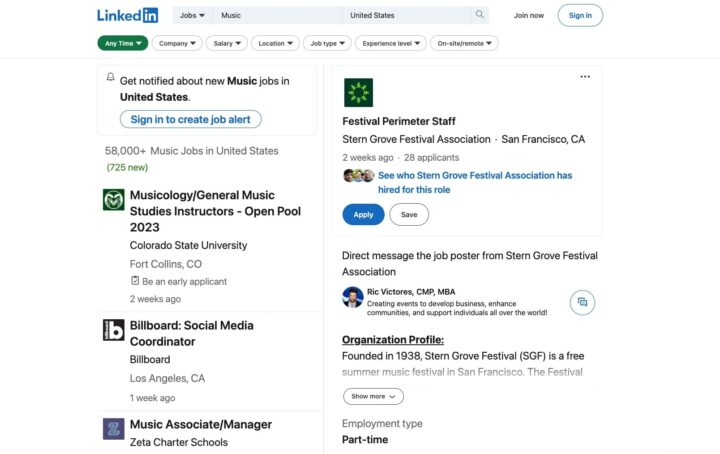This screenshot has width=720, height=454.
Task: Click Ric Victores profile photo
Action: coord(352,298)
